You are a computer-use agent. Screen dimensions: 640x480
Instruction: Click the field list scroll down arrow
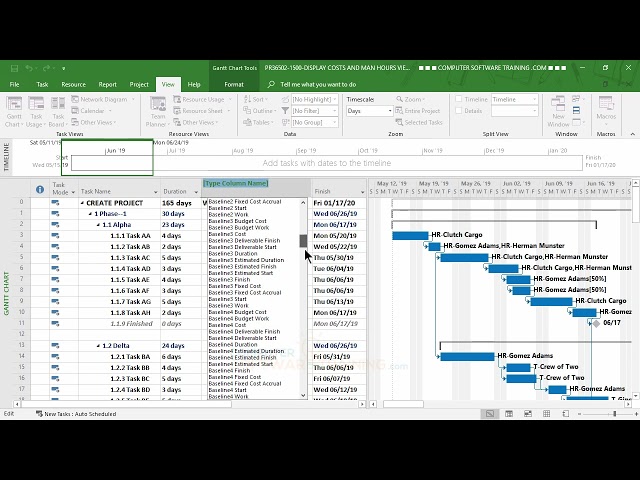point(303,395)
